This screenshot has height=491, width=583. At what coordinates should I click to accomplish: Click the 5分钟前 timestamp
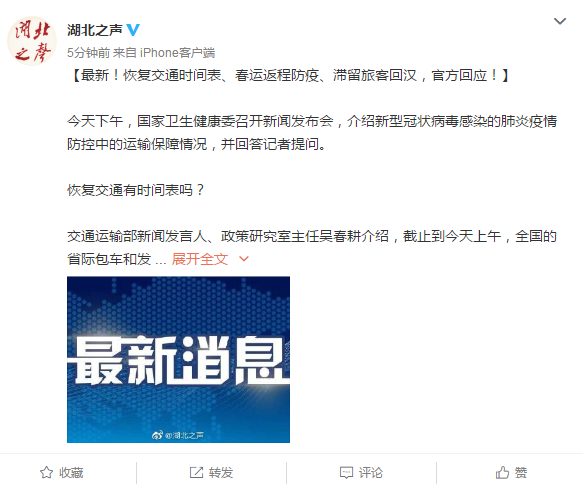point(88,53)
